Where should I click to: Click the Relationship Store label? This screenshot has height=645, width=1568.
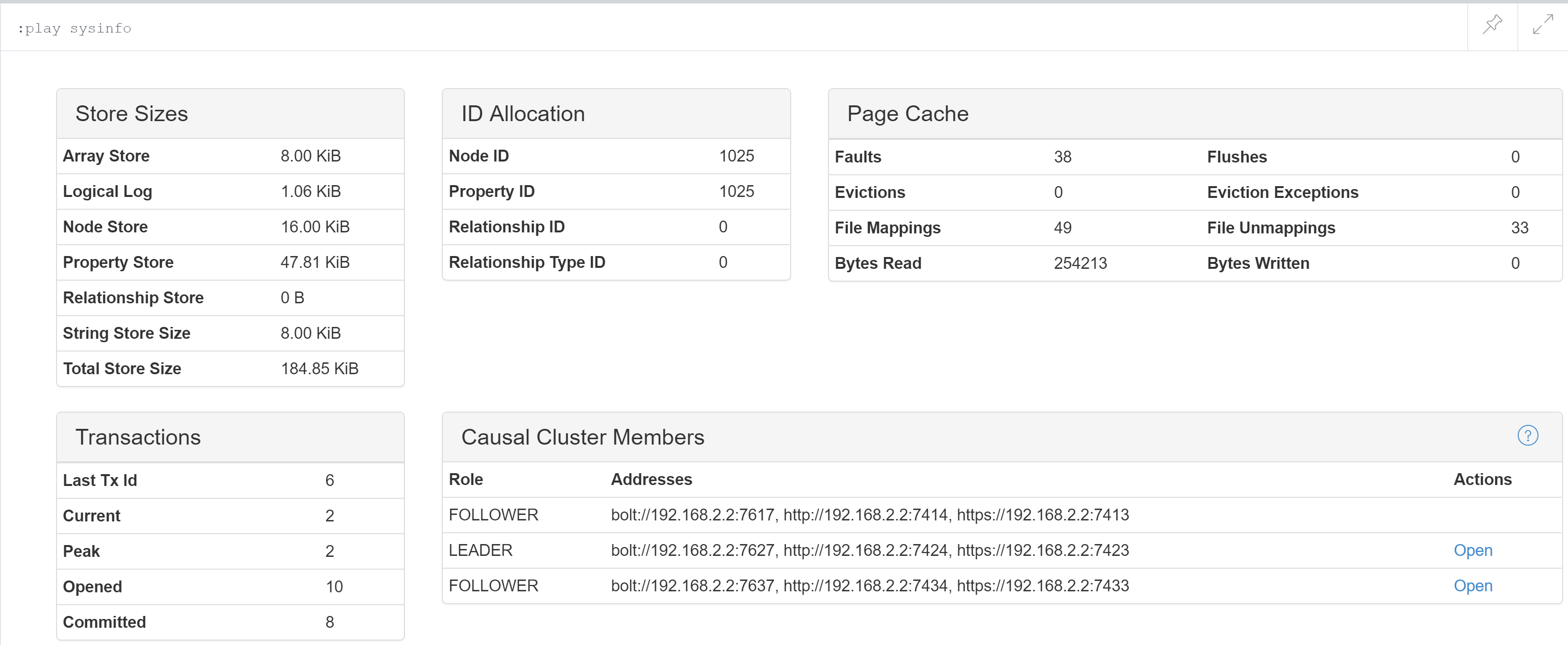(133, 297)
